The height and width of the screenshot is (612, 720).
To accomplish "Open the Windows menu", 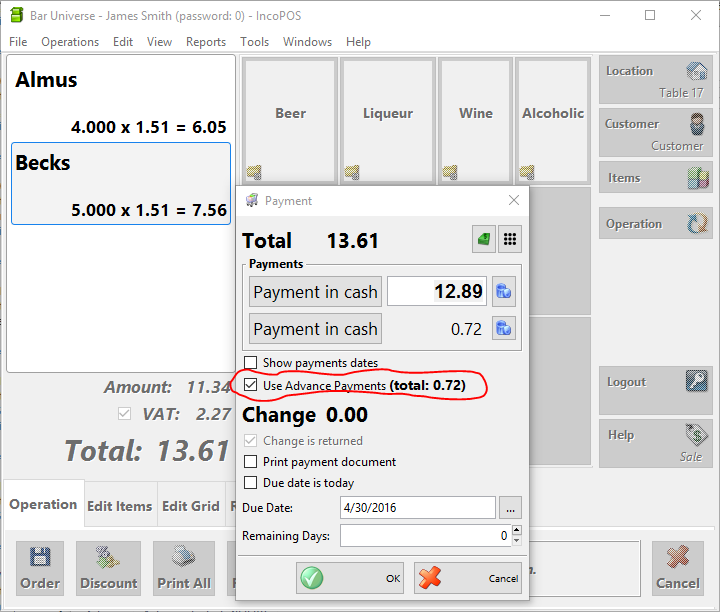I will [307, 42].
